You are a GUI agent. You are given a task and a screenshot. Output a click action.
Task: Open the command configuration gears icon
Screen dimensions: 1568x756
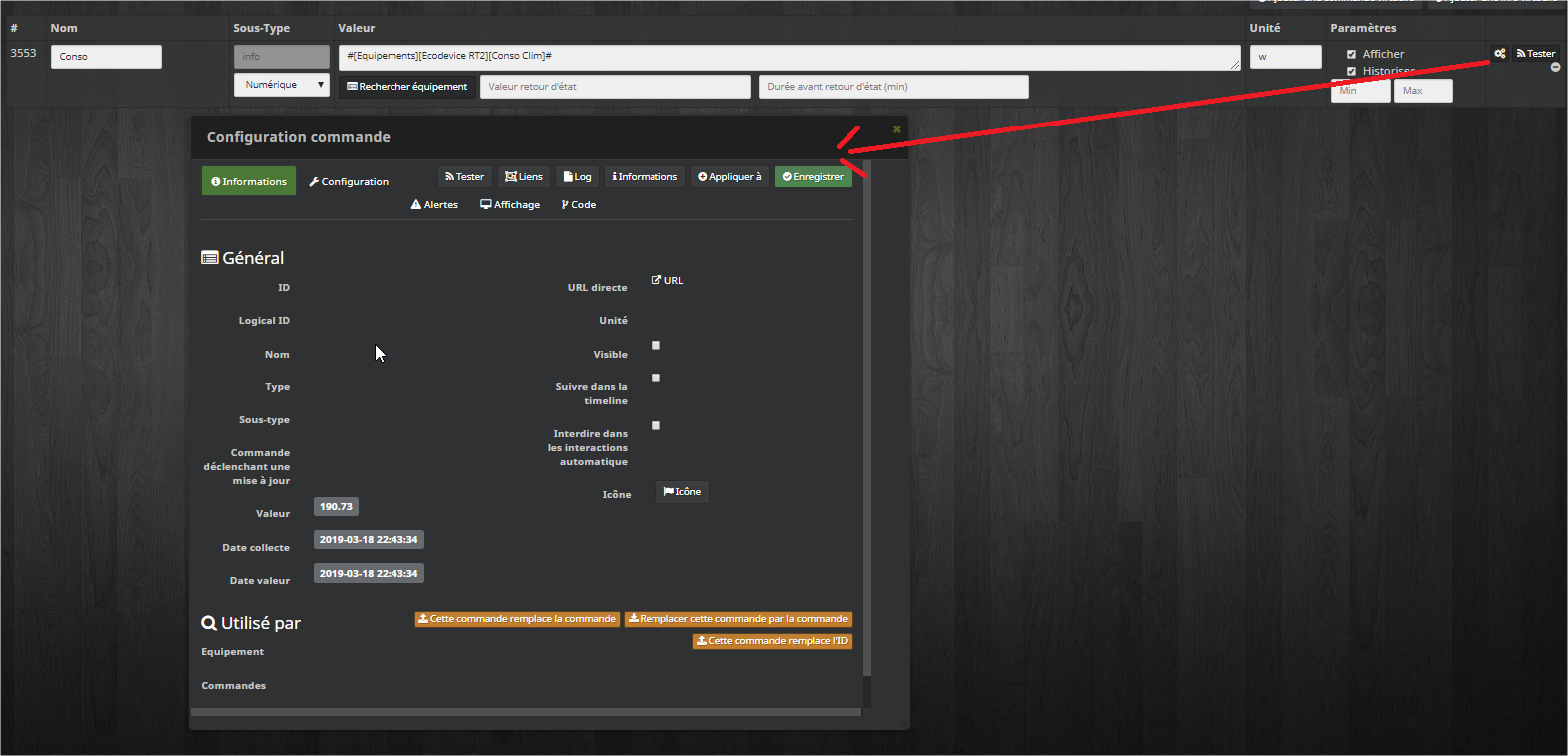(x=1499, y=54)
